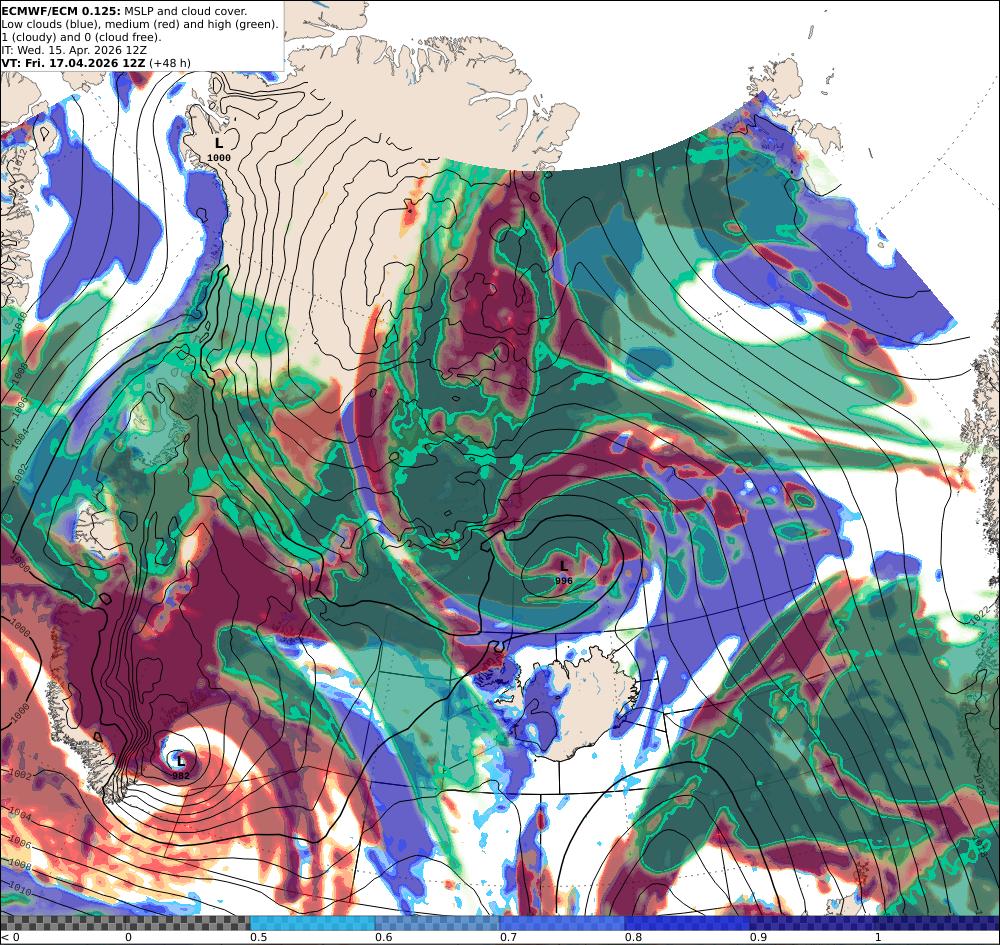Click the '0.9' colorbar tick label
The height and width of the screenshot is (945, 1000).
758,937
